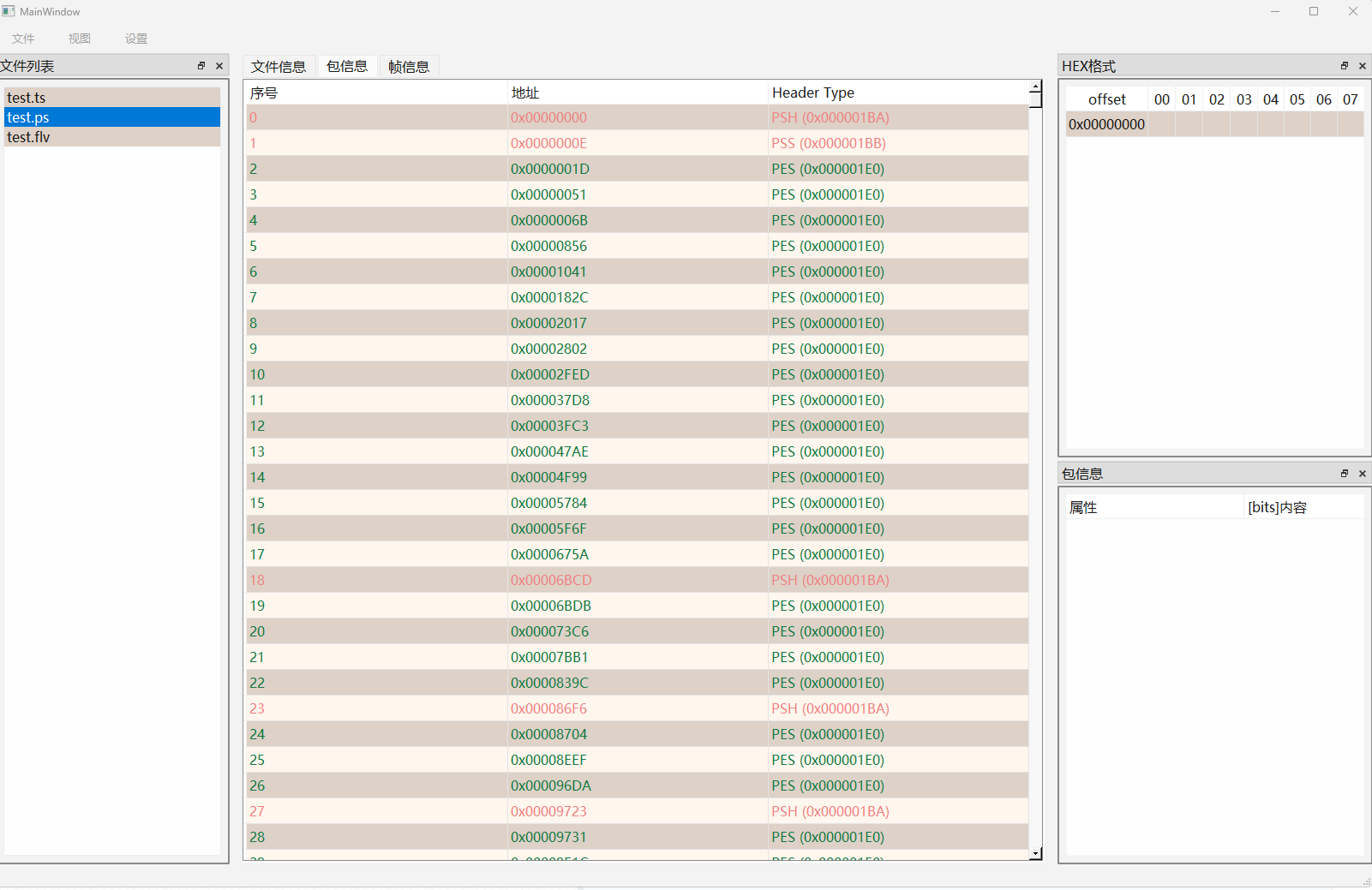Open the 设置 menu
The image size is (1372, 890).
(x=136, y=39)
